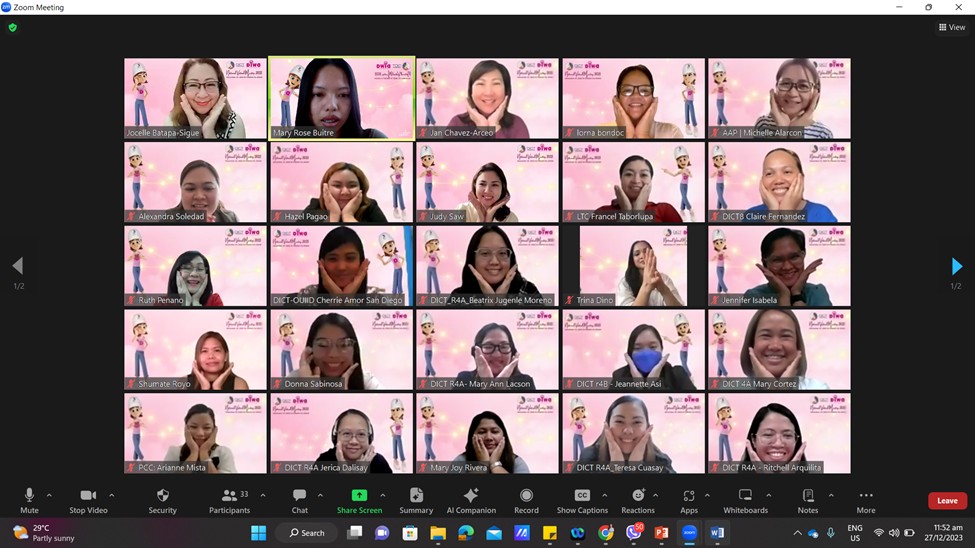Start Share Screen
Screen dimensions: 975x548
[x=359, y=499]
